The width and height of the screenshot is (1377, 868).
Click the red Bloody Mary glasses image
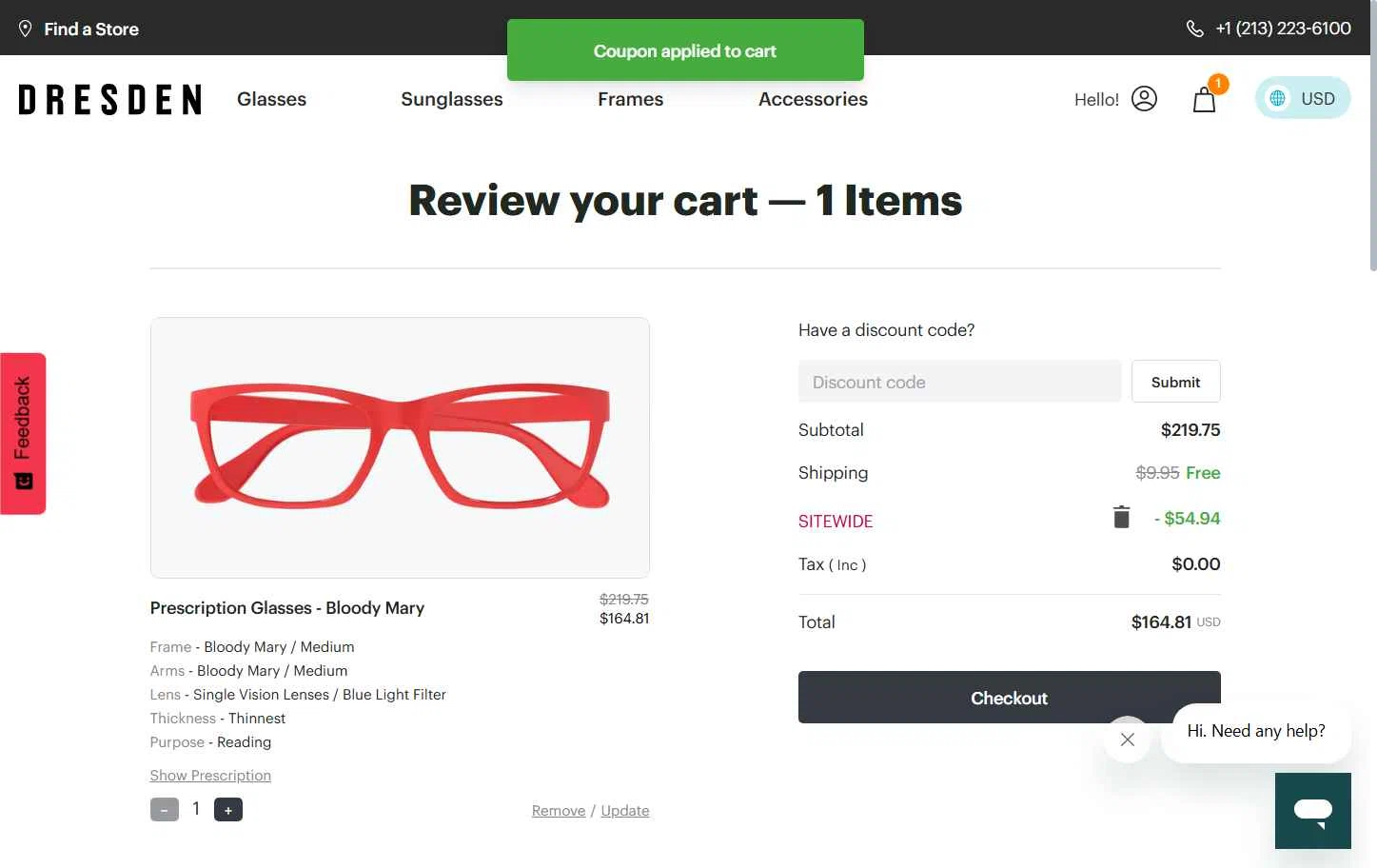tap(400, 447)
